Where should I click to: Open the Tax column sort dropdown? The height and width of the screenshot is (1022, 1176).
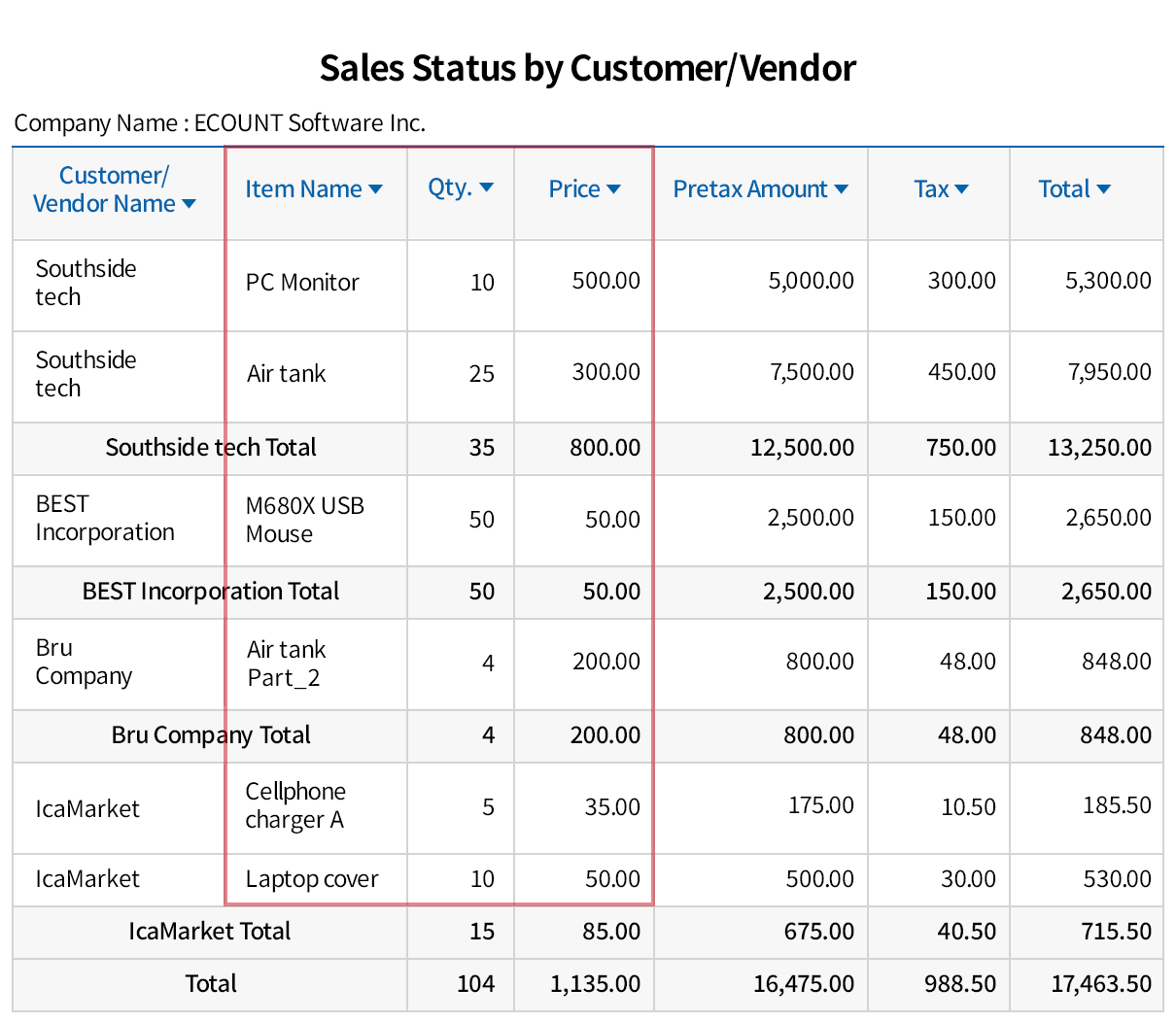[x=960, y=189]
